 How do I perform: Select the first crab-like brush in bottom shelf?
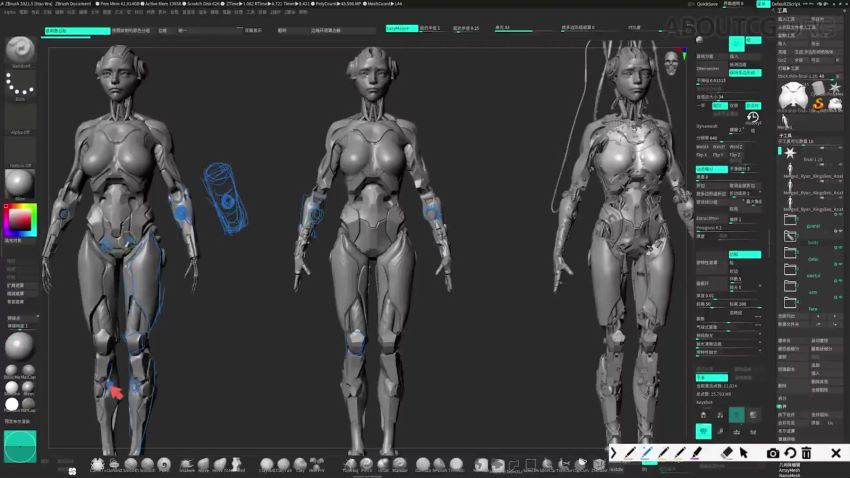[98, 464]
